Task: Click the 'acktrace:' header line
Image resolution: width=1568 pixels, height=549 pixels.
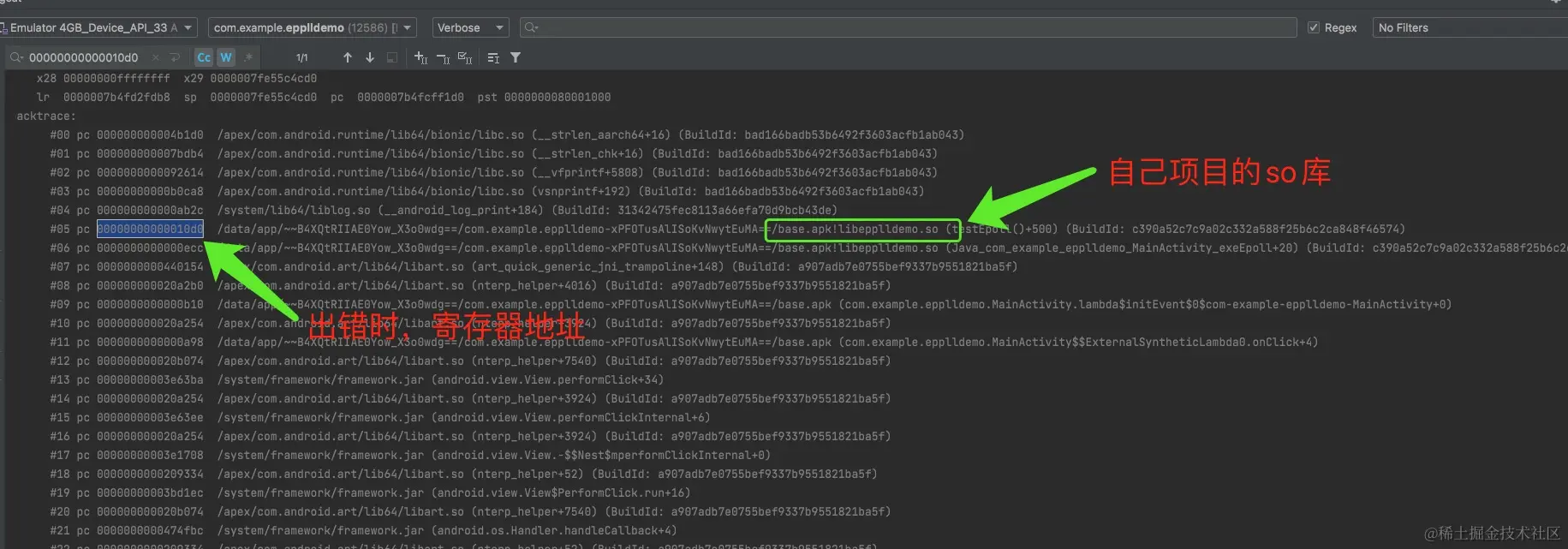Action: coord(46,116)
